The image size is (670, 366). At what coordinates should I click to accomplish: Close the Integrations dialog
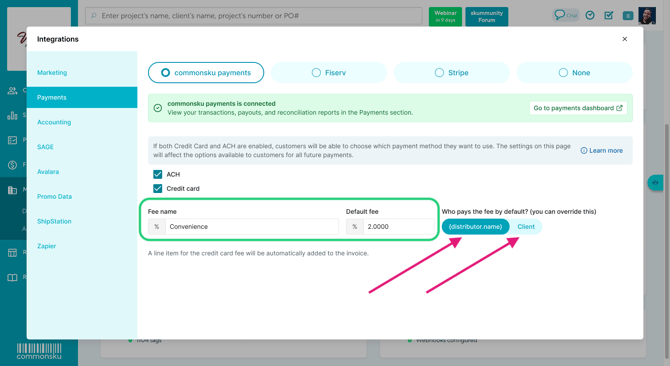[x=625, y=39]
